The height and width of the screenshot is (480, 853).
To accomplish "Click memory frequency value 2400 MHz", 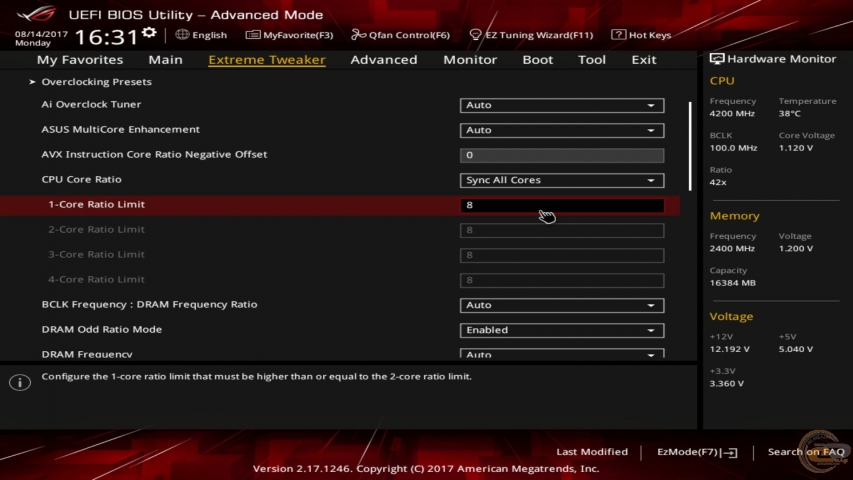I will (732, 249).
